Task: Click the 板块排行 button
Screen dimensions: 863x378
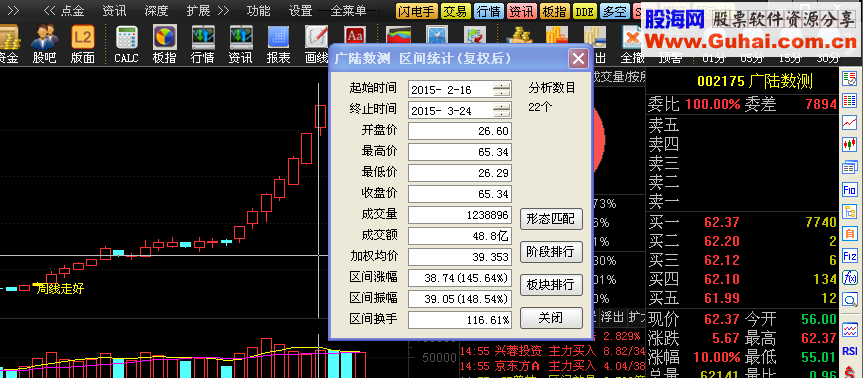Action: coord(551,284)
